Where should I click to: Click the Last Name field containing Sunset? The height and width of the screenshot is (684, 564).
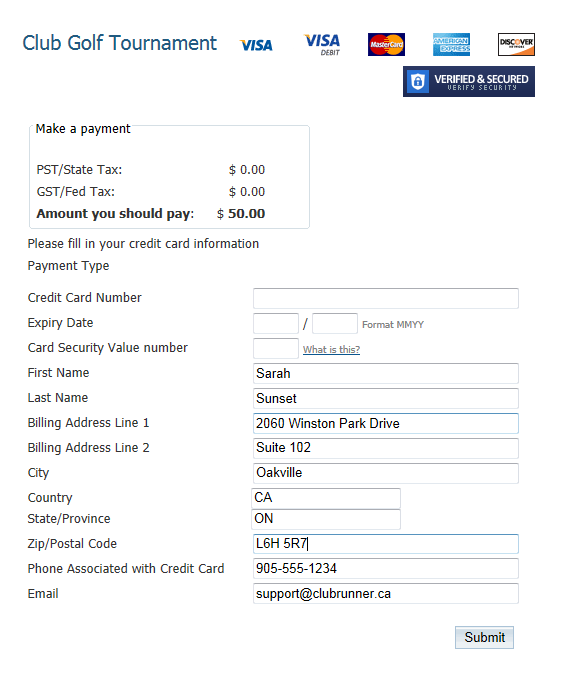[386, 398]
